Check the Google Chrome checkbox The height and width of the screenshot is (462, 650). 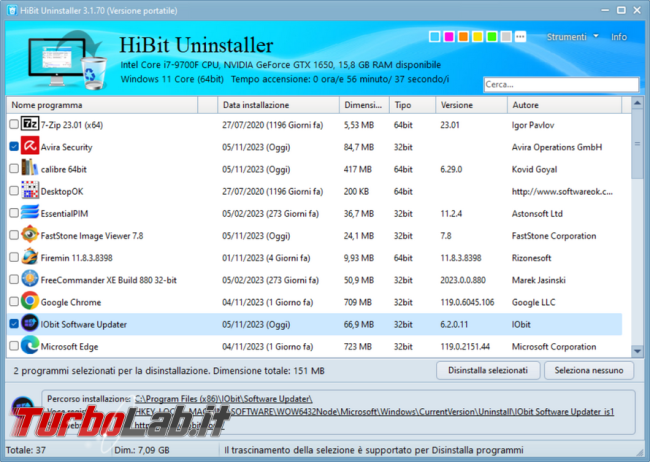14,302
